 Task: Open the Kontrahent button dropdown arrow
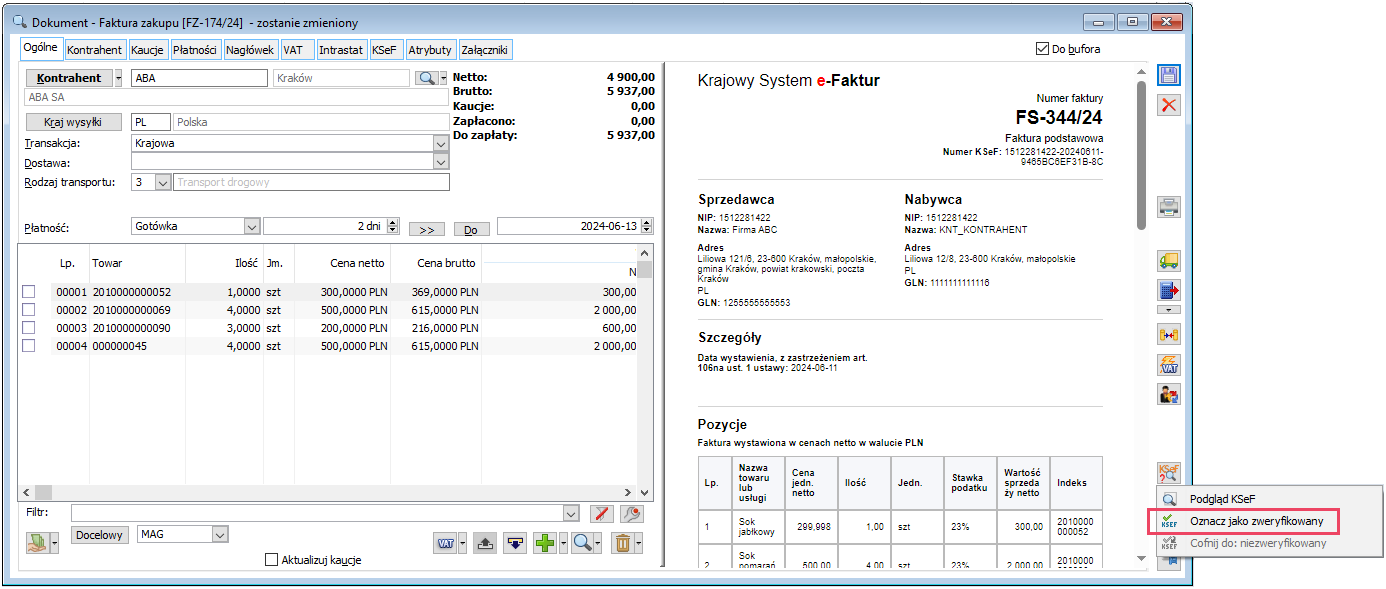(119, 78)
